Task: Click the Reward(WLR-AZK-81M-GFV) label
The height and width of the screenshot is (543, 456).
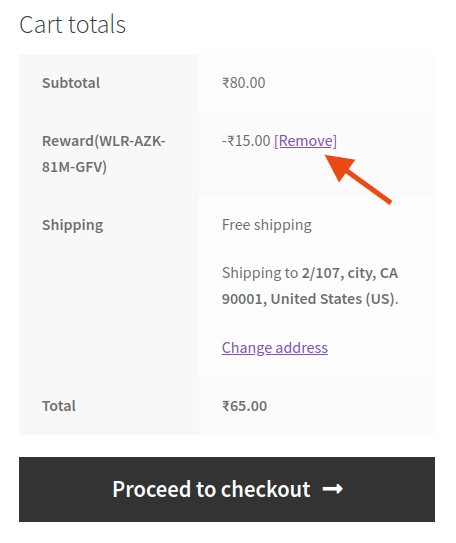Action: (x=104, y=154)
